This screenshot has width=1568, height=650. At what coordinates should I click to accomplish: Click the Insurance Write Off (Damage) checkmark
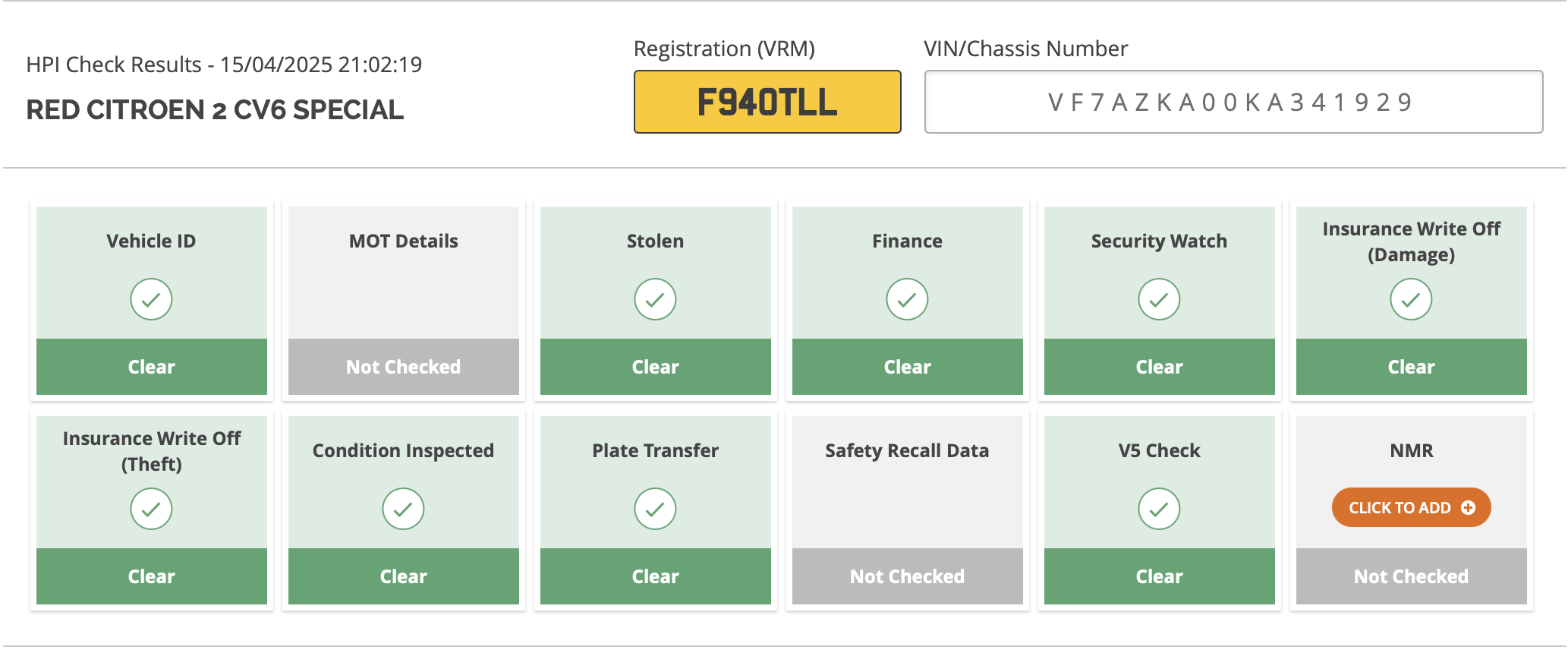pyautogui.click(x=1411, y=299)
